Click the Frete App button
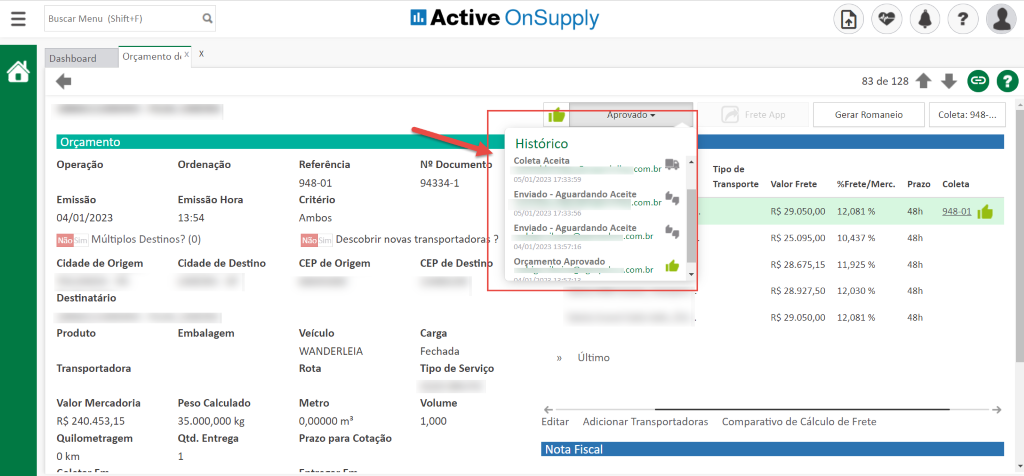 [753, 115]
